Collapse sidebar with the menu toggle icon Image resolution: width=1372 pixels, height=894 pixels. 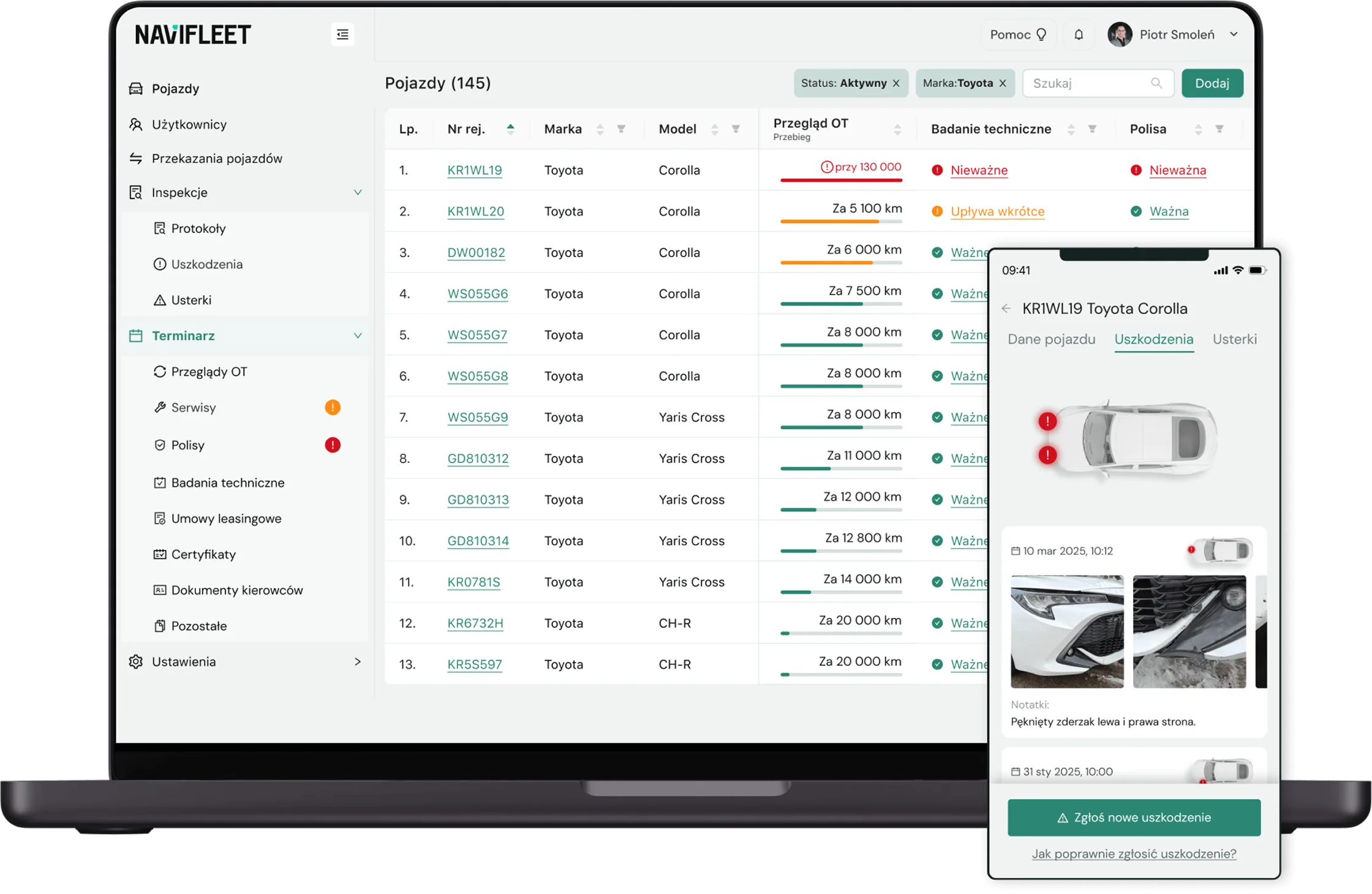coord(342,34)
